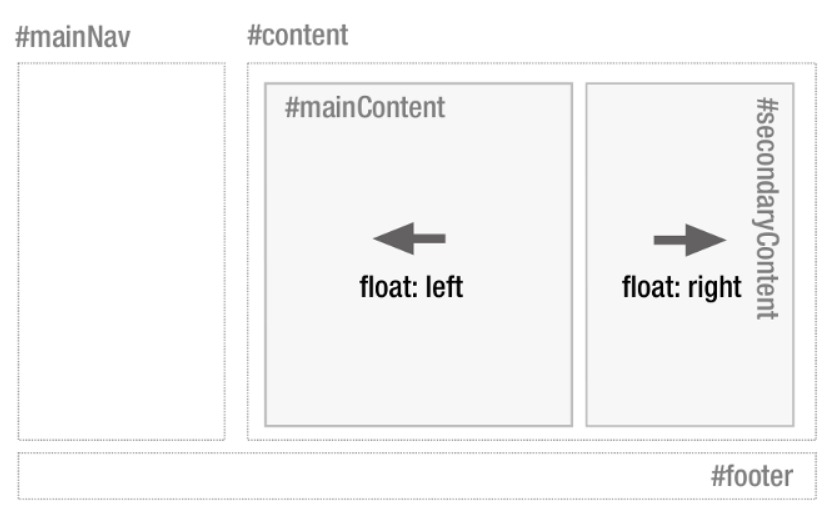The image size is (831, 514).
Task: Select the #footer label text
Action: [751, 477]
